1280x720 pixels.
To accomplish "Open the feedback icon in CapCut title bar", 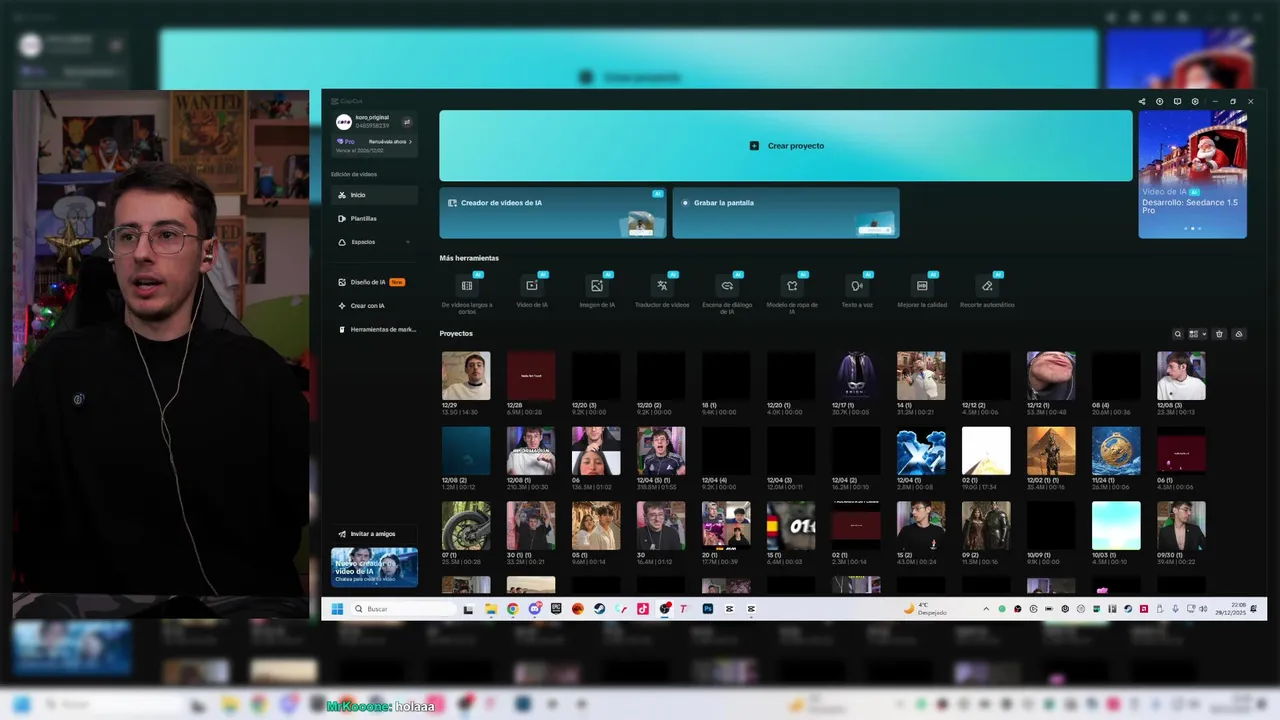I will coord(1177,101).
